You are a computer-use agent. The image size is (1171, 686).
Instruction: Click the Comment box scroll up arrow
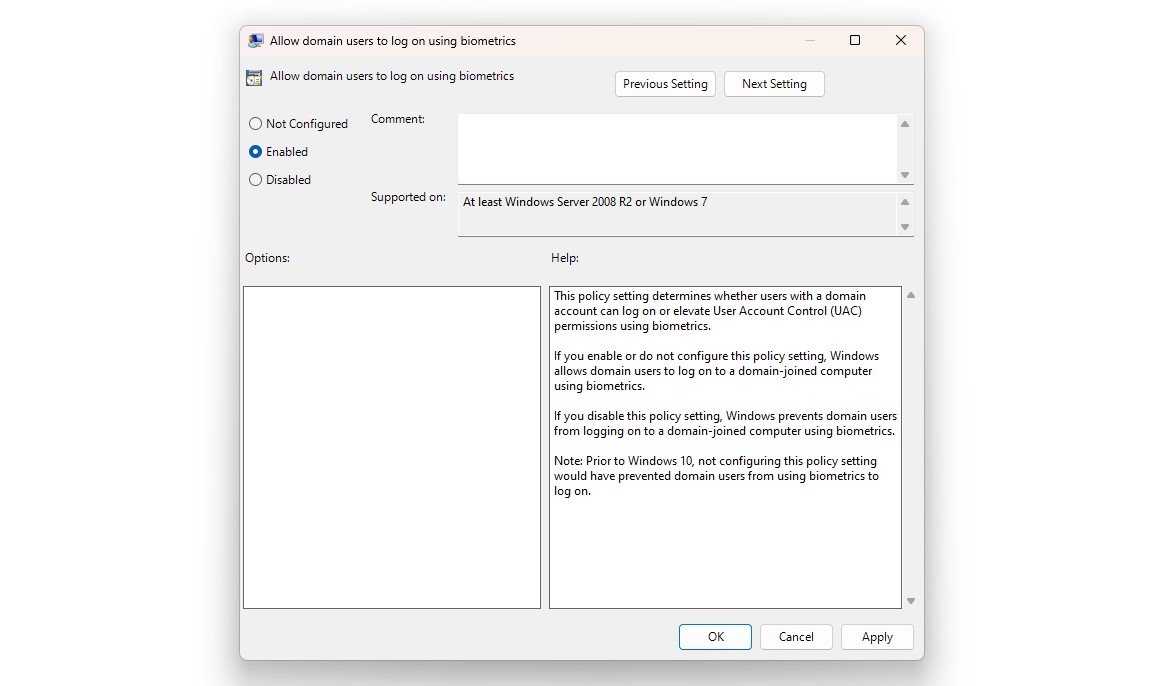coord(904,124)
